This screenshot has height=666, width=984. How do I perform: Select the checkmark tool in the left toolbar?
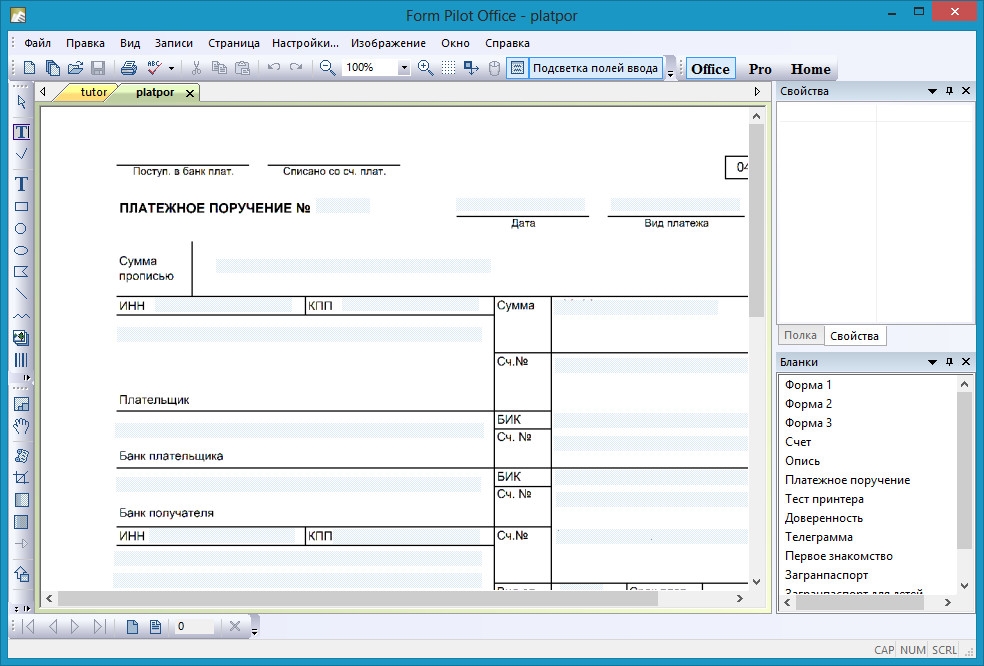[x=21, y=153]
